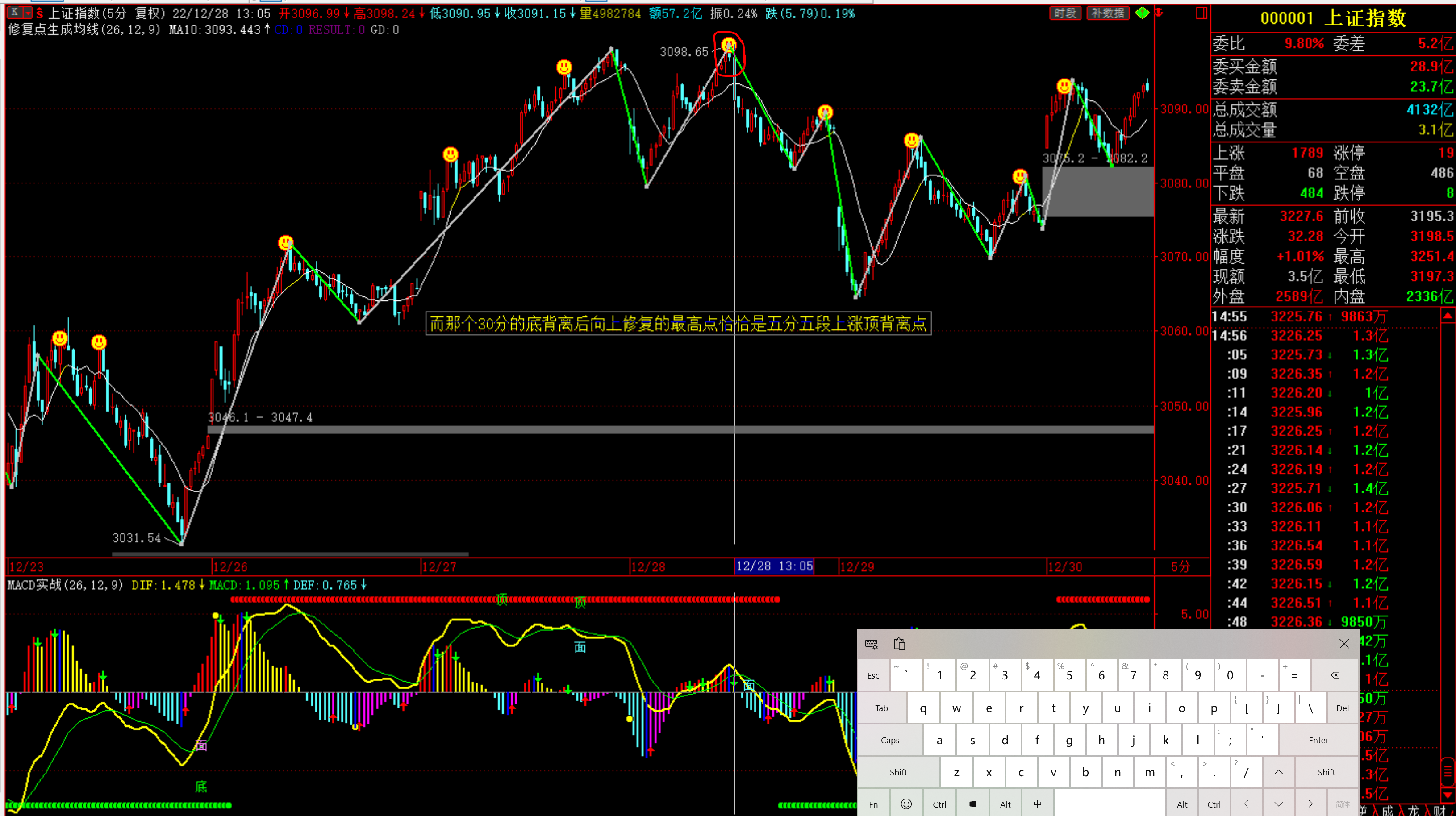Viewport: 1456px width, 816px height.
Task: Click the green 底 marker in the MACD pane
Action: click(x=201, y=787)
